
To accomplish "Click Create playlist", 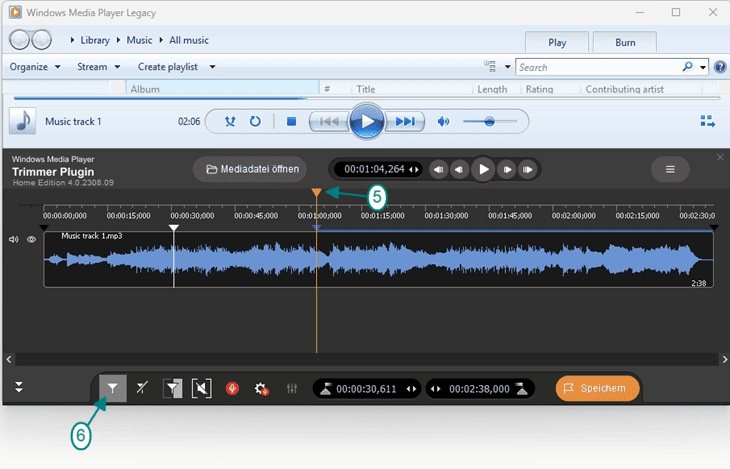I will (x=168, y=67).
